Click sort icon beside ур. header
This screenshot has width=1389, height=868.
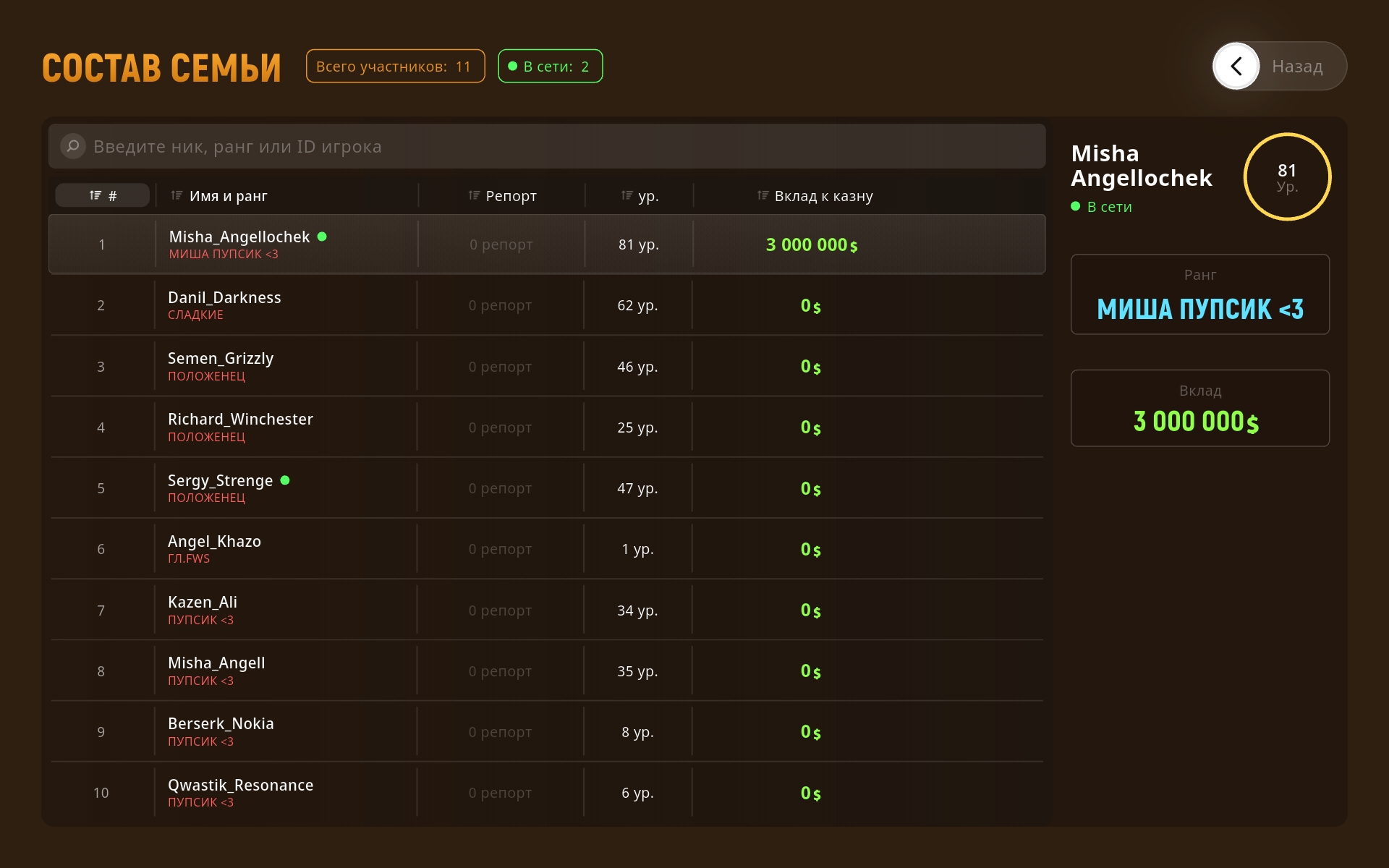(x=626, y=195)
